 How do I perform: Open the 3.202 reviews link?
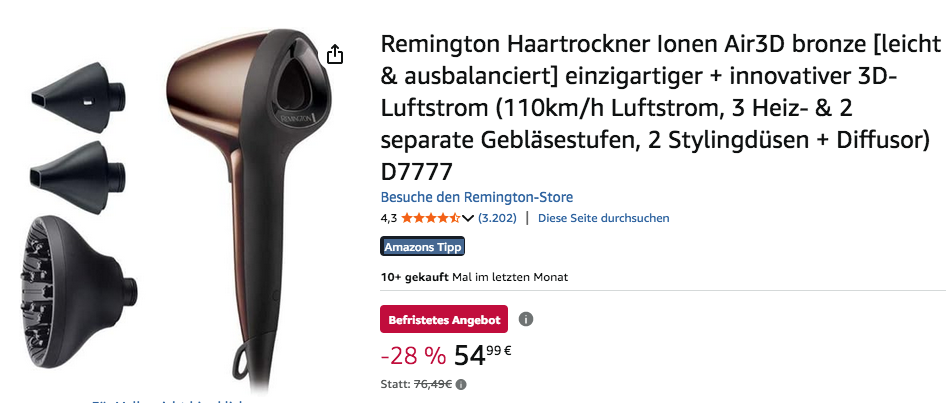[x=497, y=218]
